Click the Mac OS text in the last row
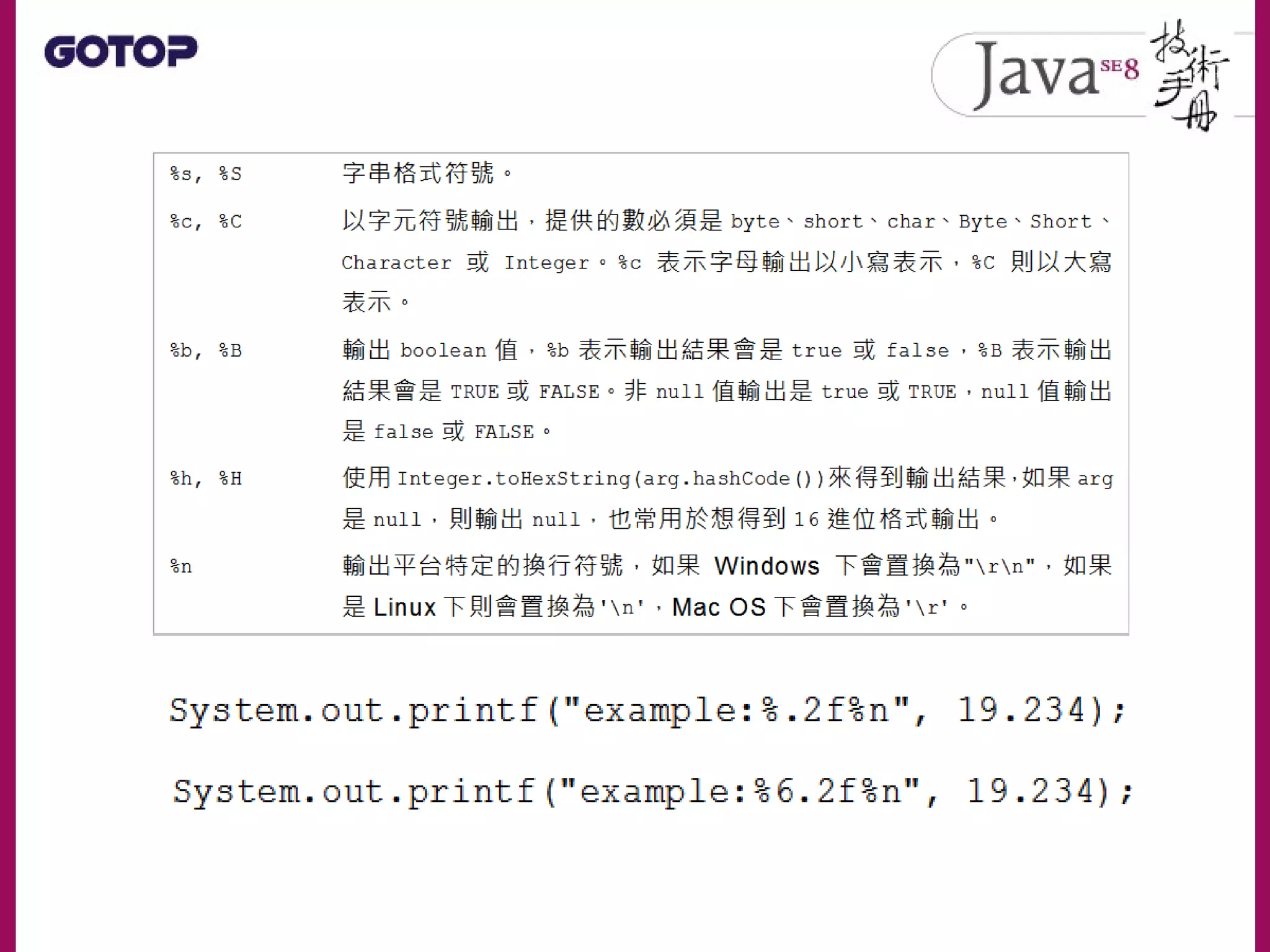Viewport: 1270px width, 952px height. tap(718, 607)
